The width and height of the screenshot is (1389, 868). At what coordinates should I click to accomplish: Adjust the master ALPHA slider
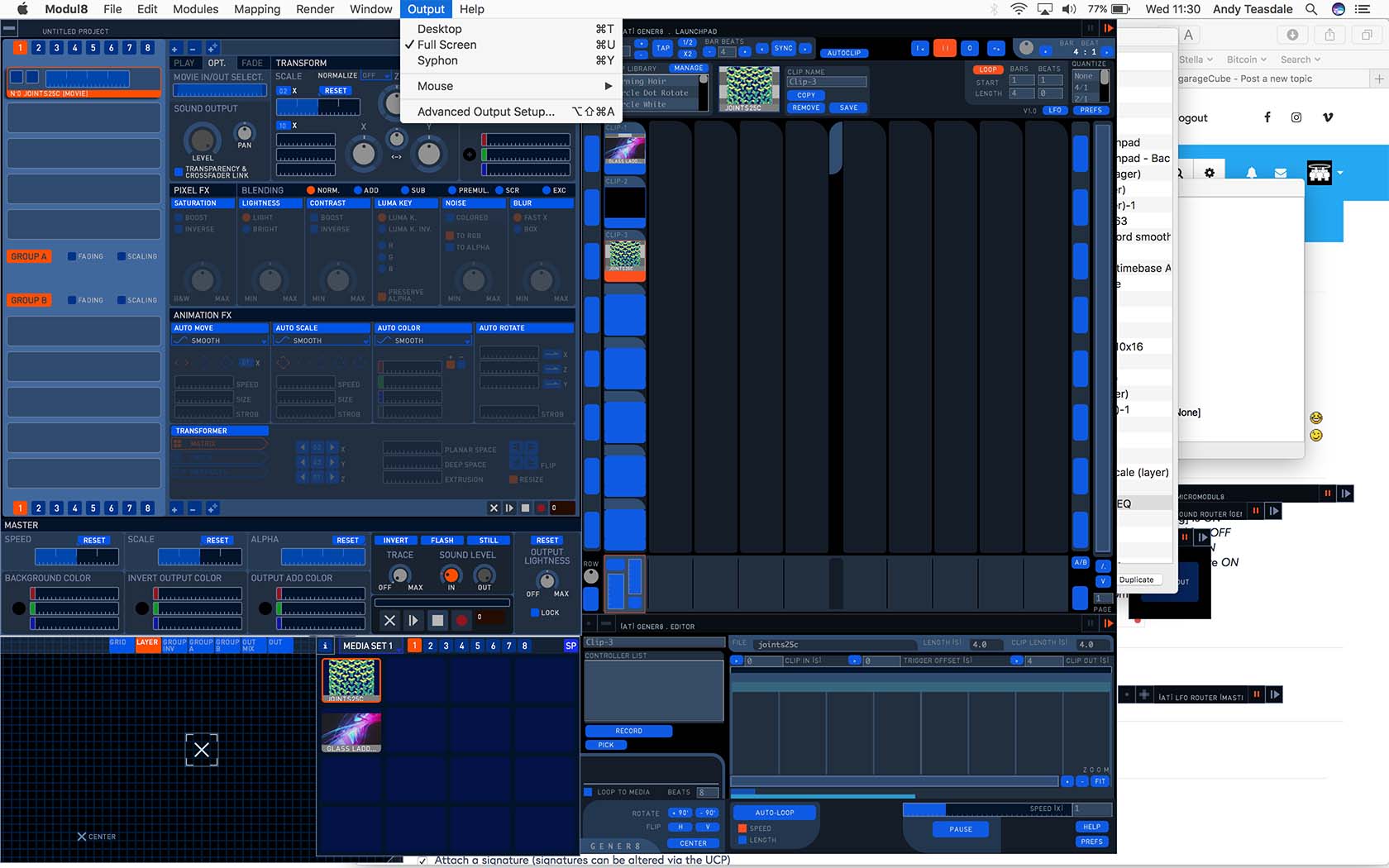(323, 556)
